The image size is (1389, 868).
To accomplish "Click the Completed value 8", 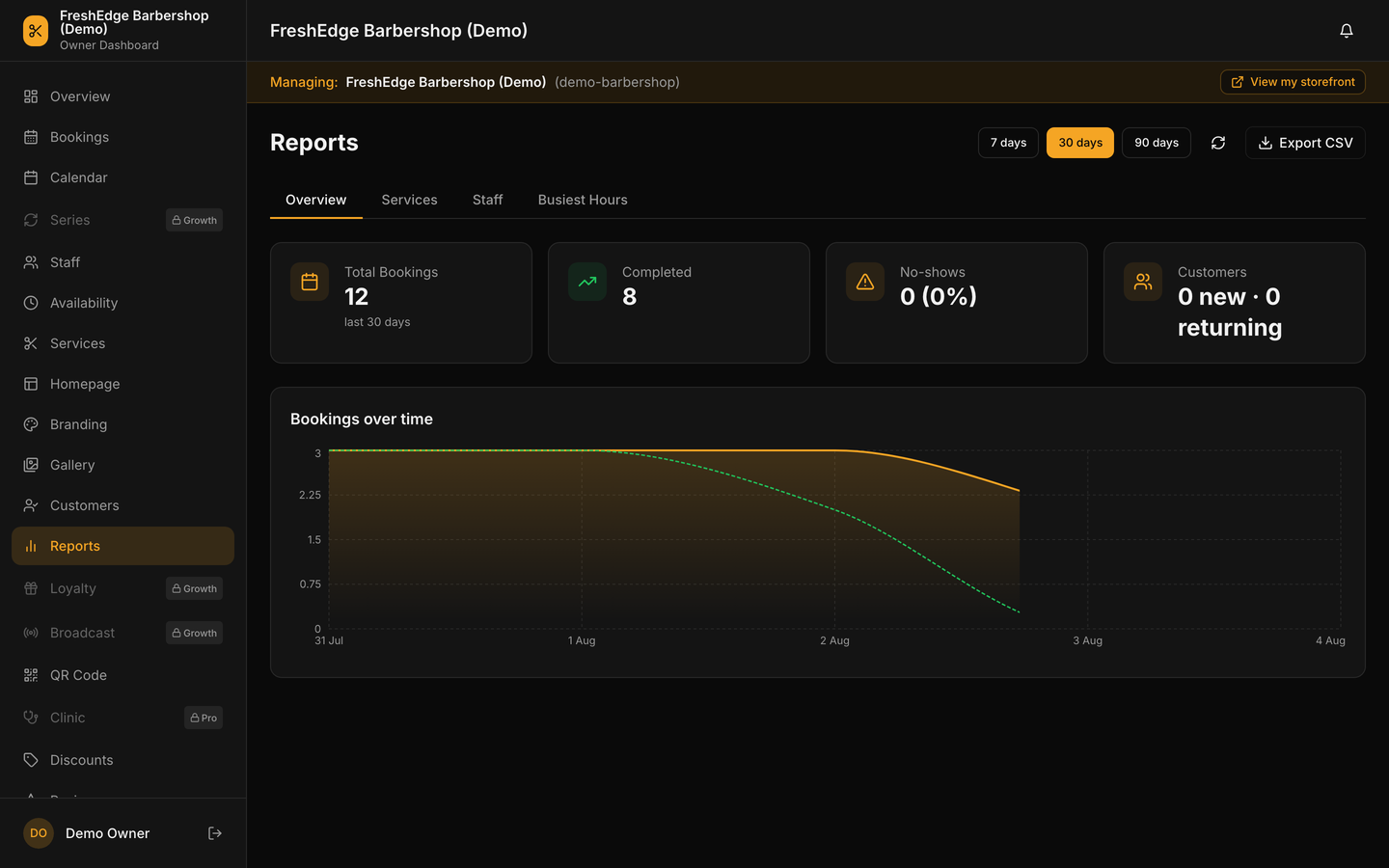I will 629,297.
